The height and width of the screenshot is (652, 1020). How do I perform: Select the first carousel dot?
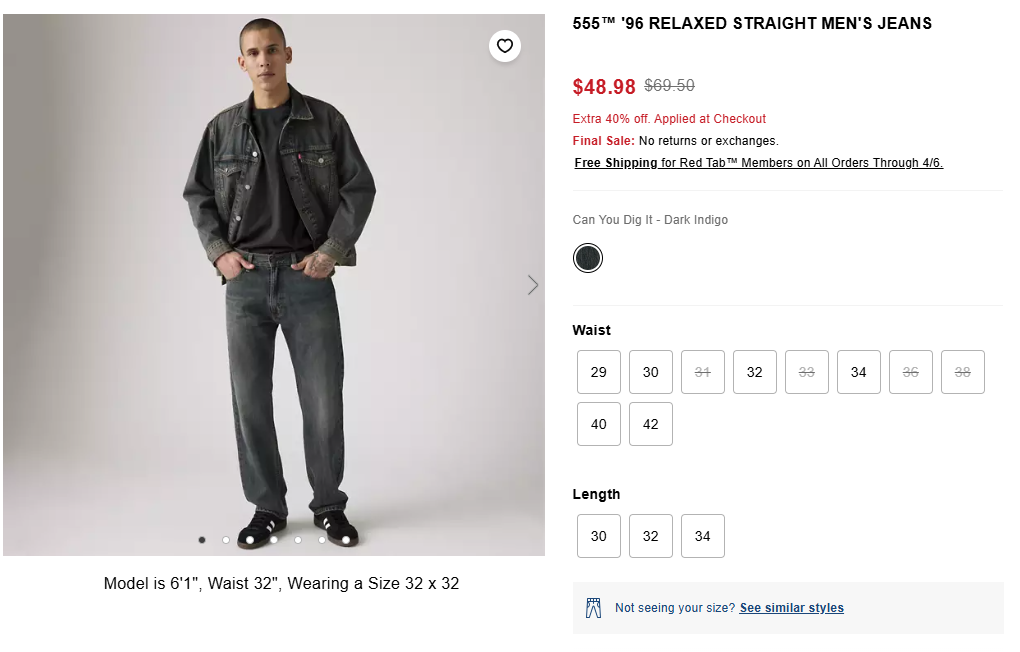[202, 540]
